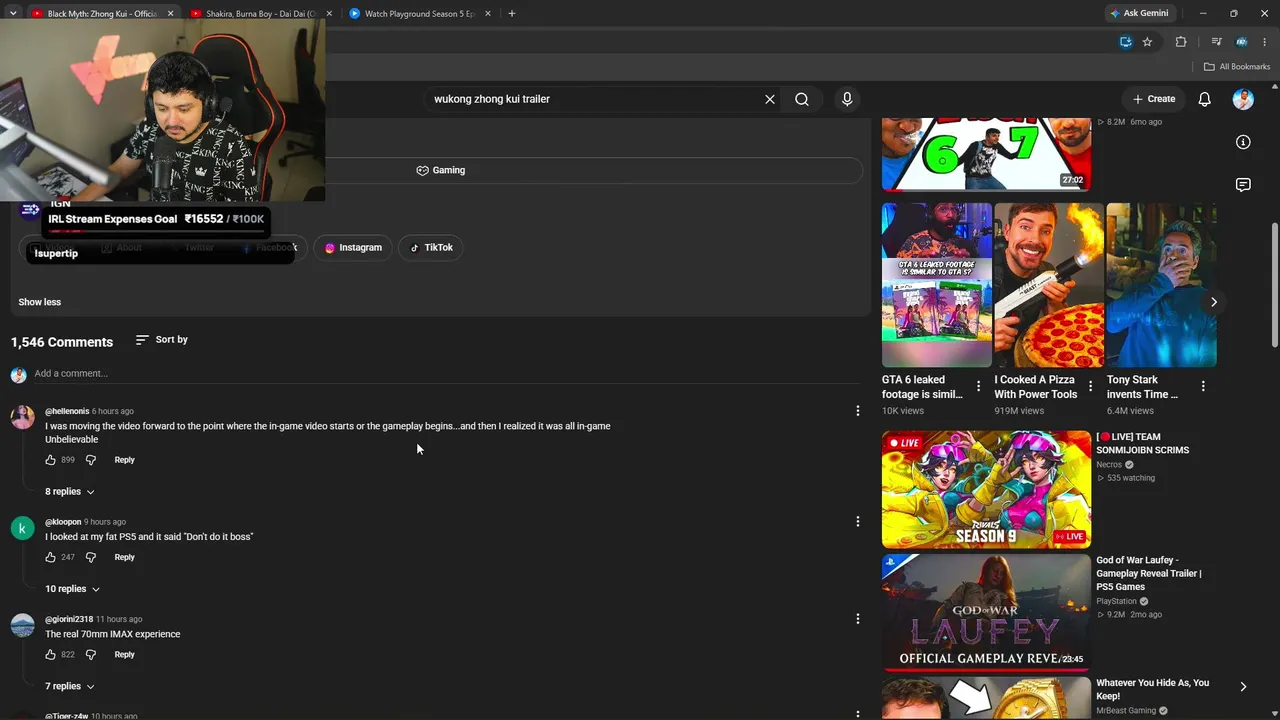Open the 27:02 video thumbnail
1280x720 pixels.
click(x=986, y=154)
